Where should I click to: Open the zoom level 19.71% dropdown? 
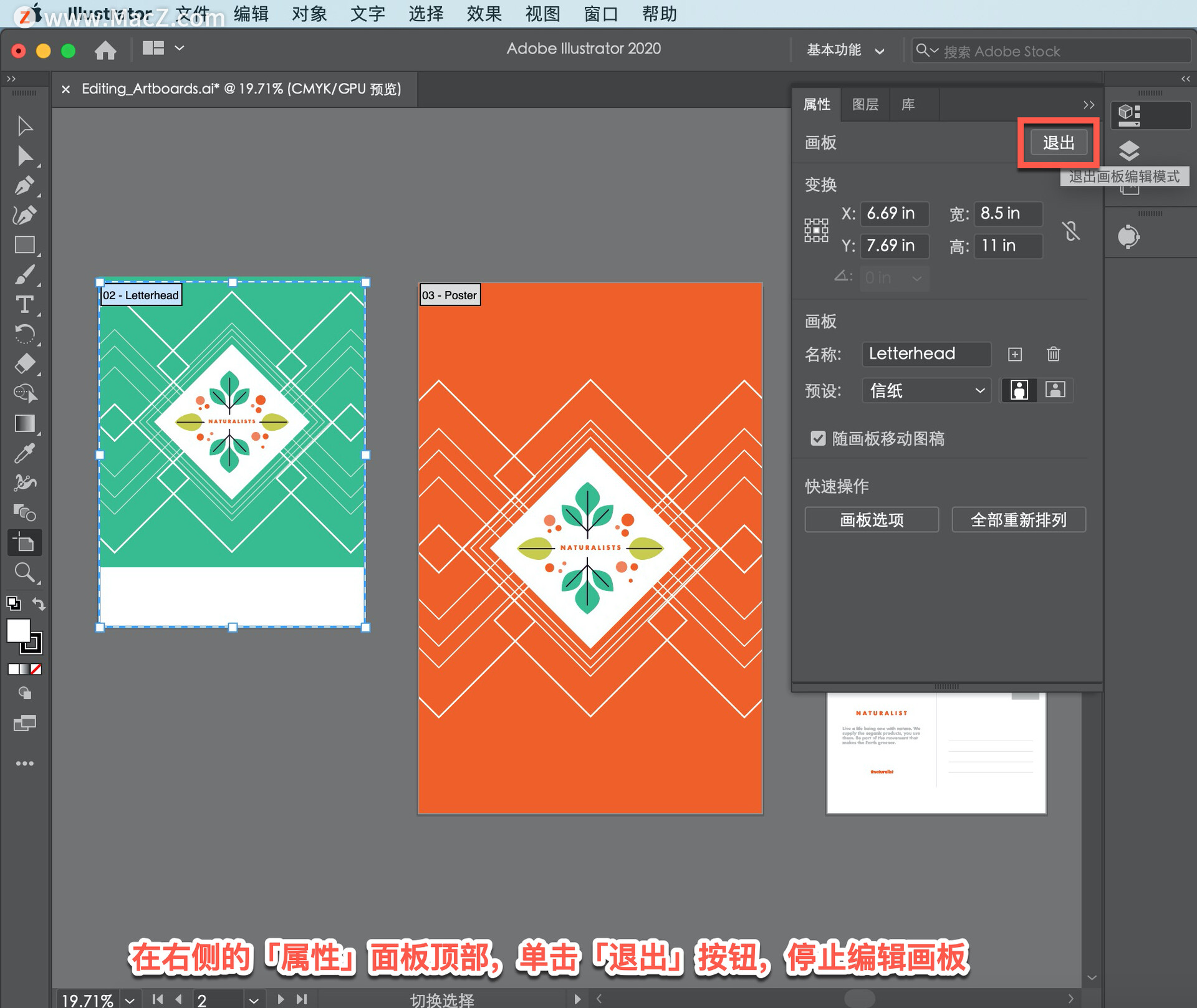tap(129, 1000)
